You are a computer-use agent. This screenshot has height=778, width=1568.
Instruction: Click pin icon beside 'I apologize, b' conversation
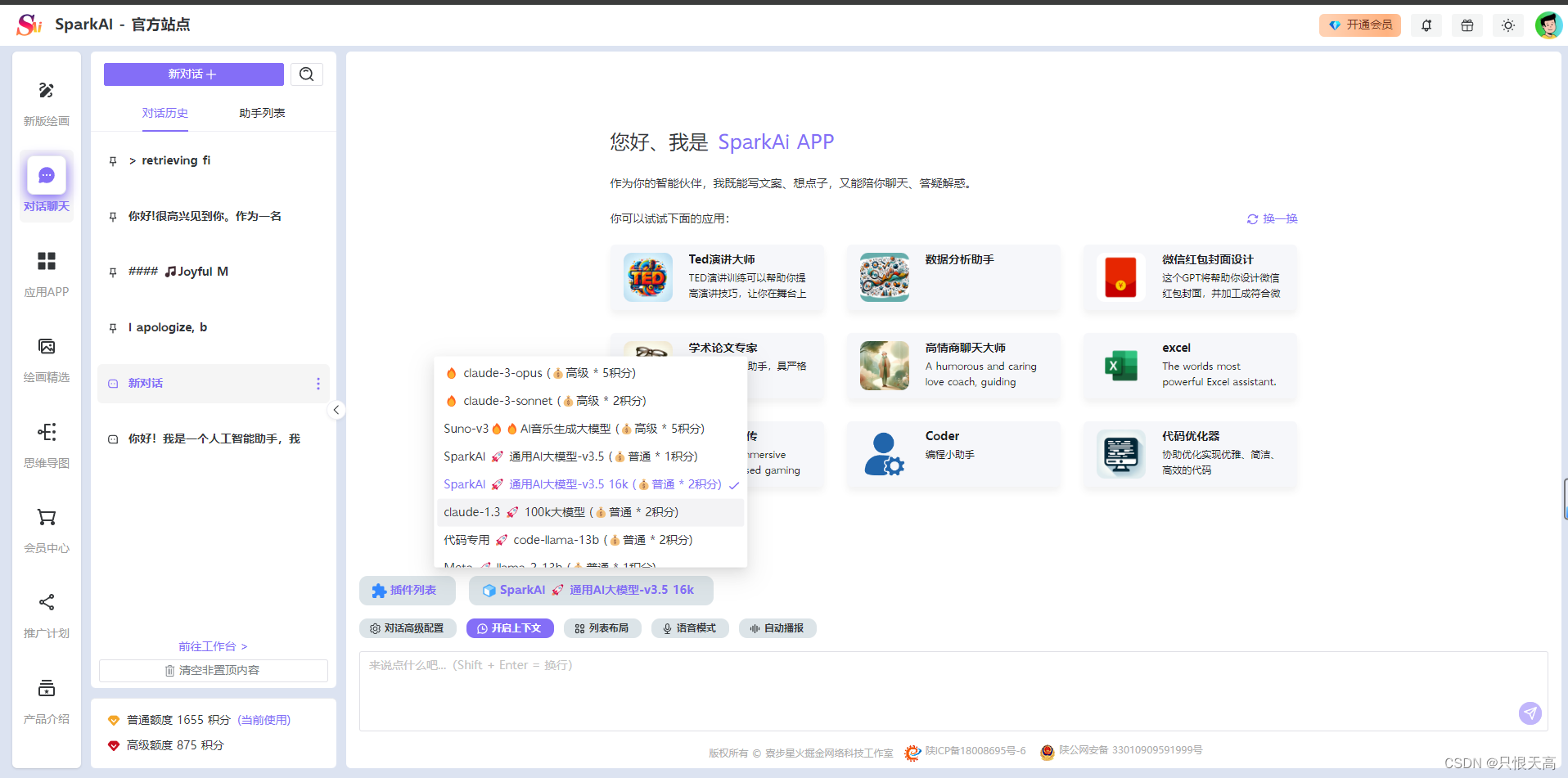click(x=113, y=328)
